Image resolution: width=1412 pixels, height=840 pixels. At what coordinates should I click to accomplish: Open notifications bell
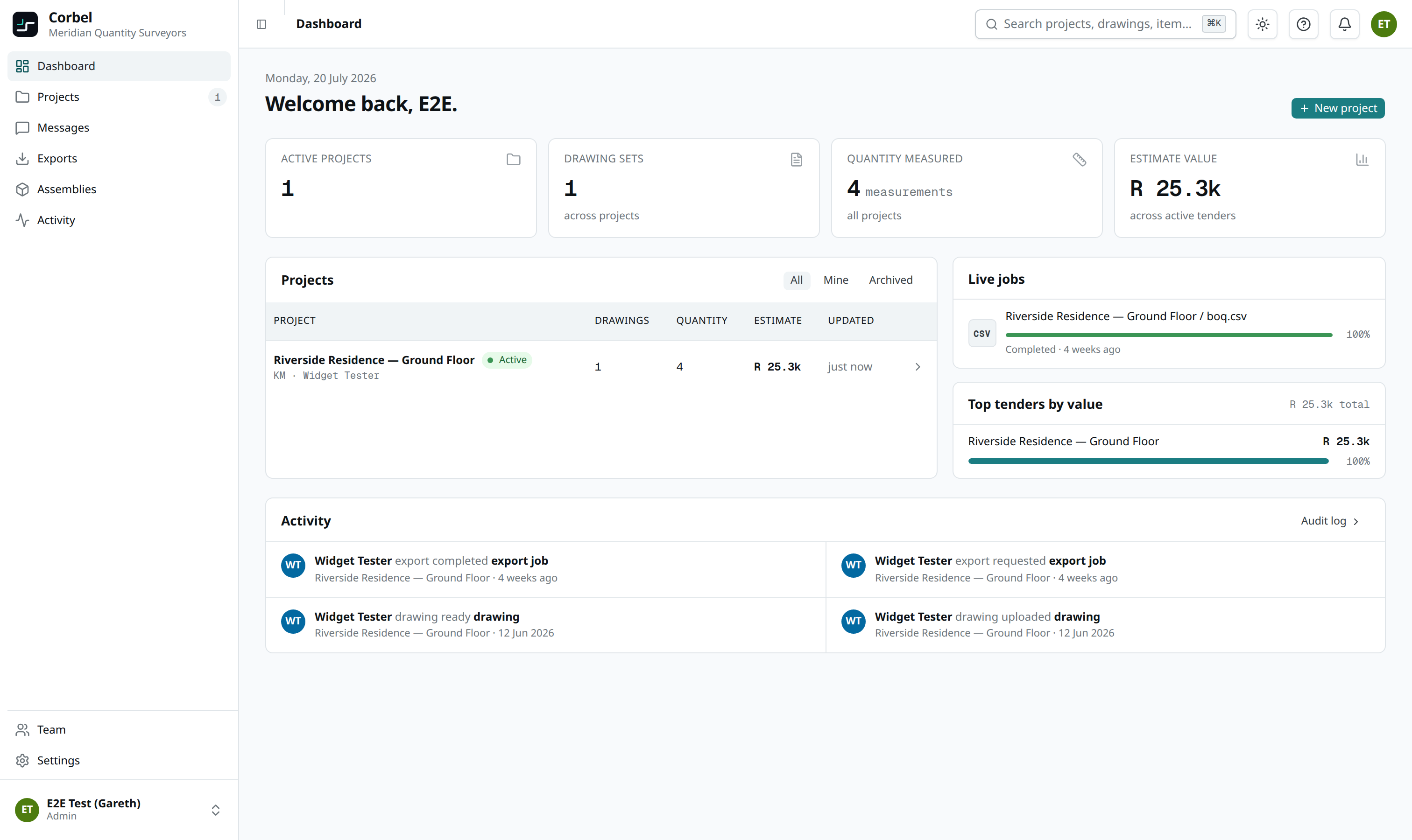[1344, 24]
